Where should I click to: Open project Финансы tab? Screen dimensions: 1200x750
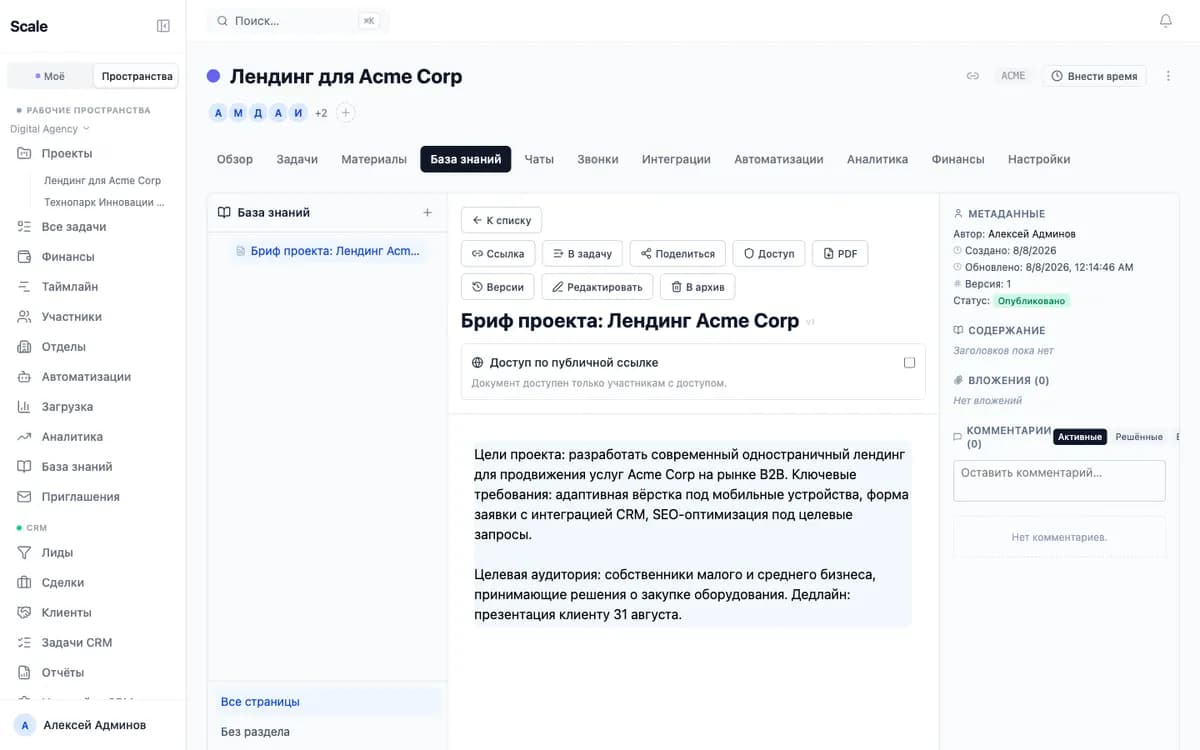pos(958,159)
